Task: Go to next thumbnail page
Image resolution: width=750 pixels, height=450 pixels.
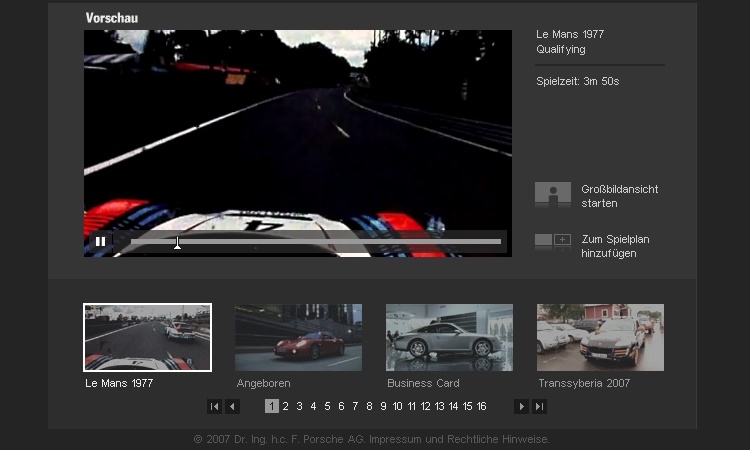Action: 521,406
